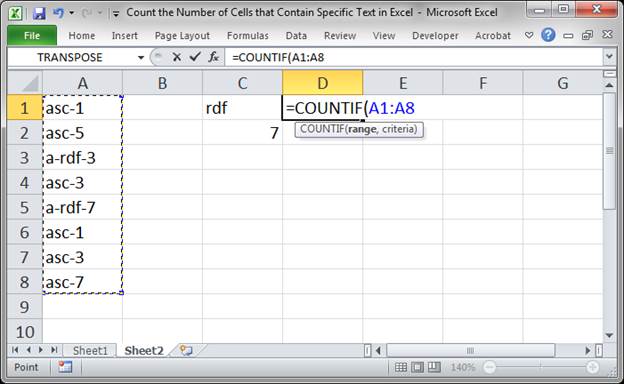Viewport: 624px width, 384px height.
Task: Open the Review tab
Action: coord(340,35)
